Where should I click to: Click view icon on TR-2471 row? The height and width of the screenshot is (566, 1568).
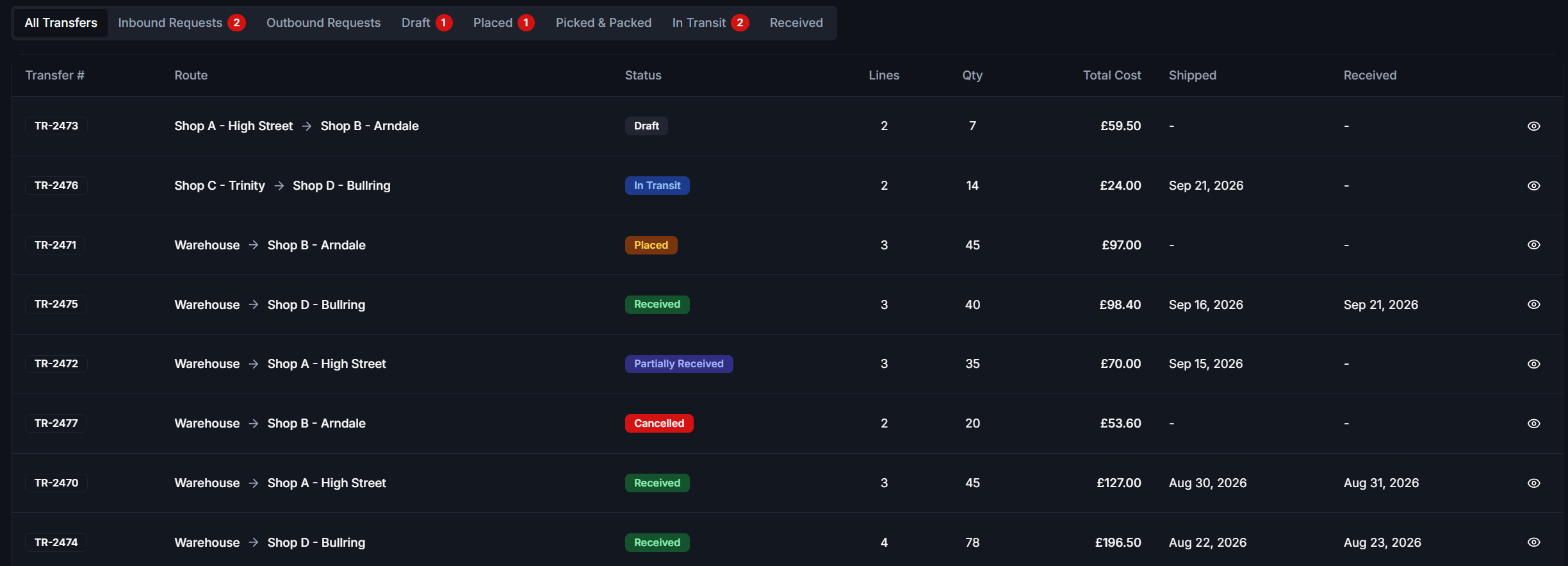tap(1533, 245)
